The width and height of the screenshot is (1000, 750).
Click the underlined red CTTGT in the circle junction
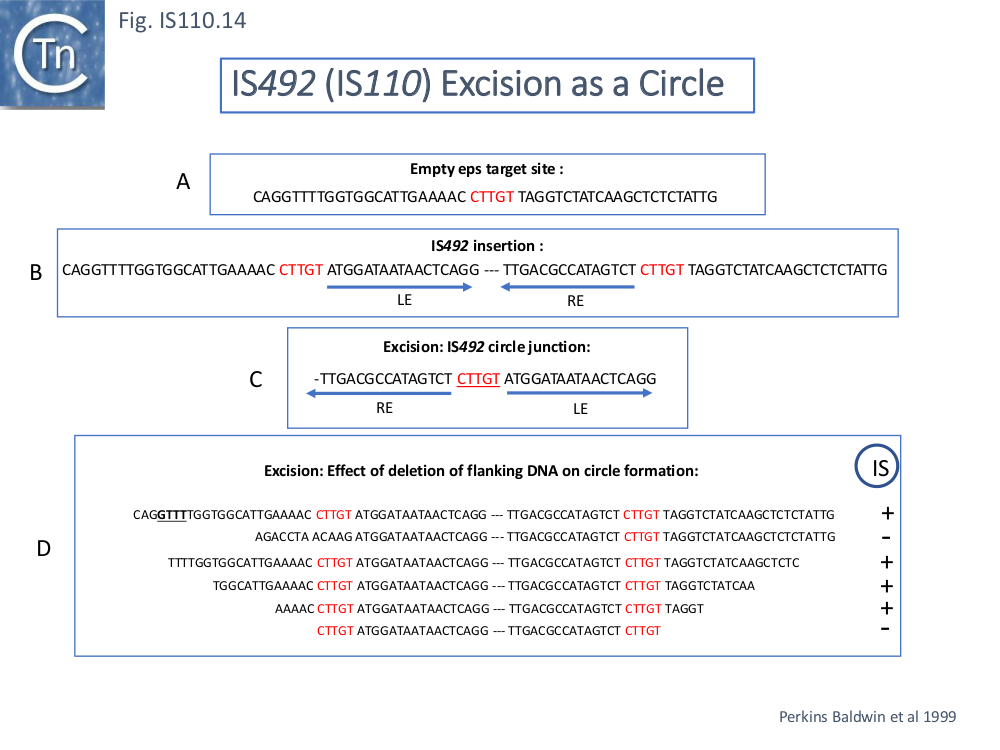tap(478, 379)
